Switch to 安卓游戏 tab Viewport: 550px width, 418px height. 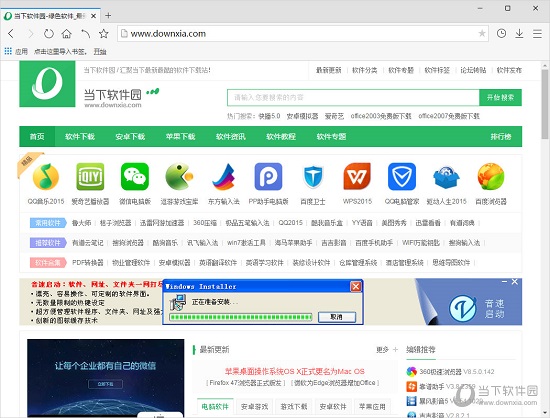coord(255,407)
